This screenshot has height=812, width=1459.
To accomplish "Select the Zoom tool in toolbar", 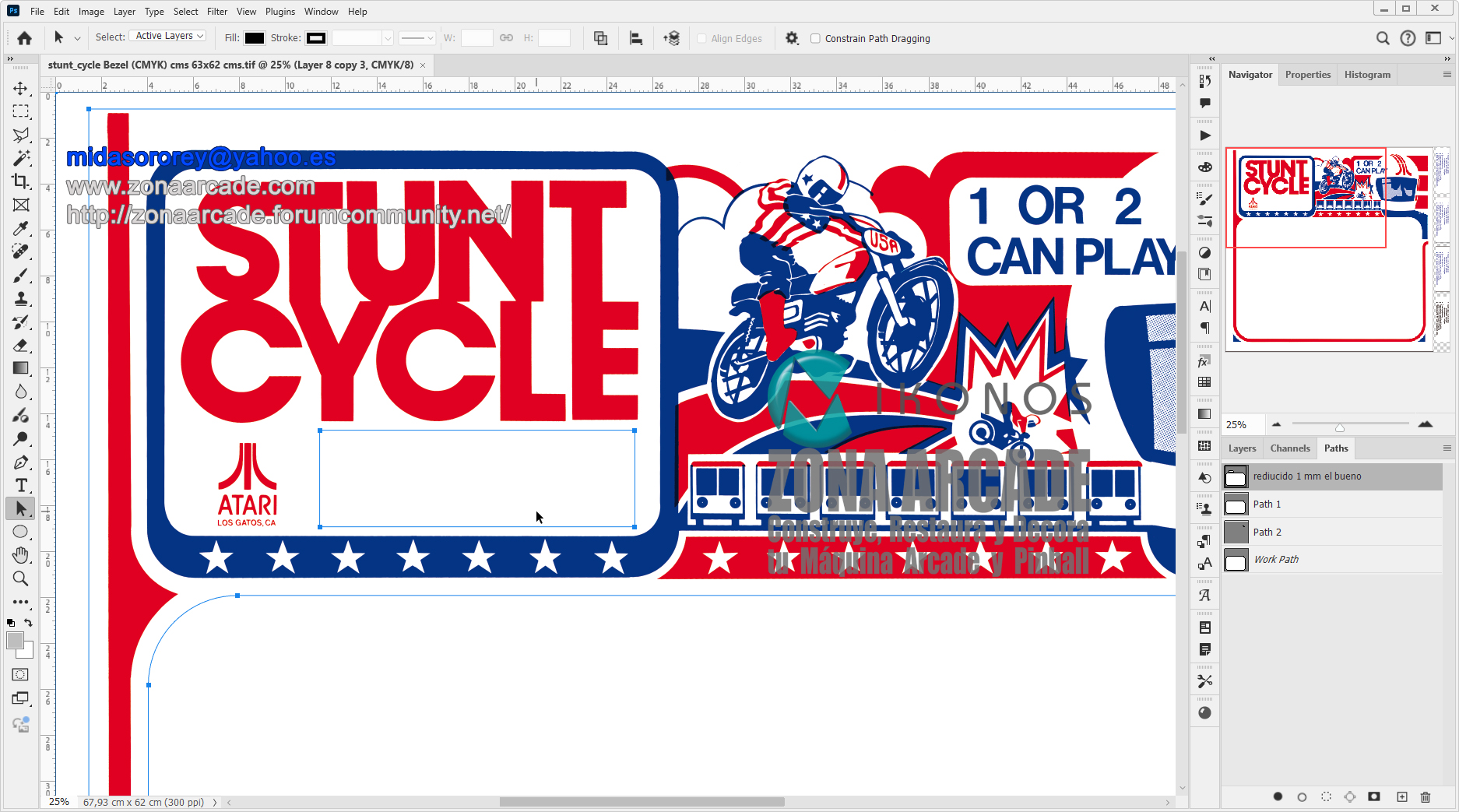I will pyautogui.click(x=21, y=578).
